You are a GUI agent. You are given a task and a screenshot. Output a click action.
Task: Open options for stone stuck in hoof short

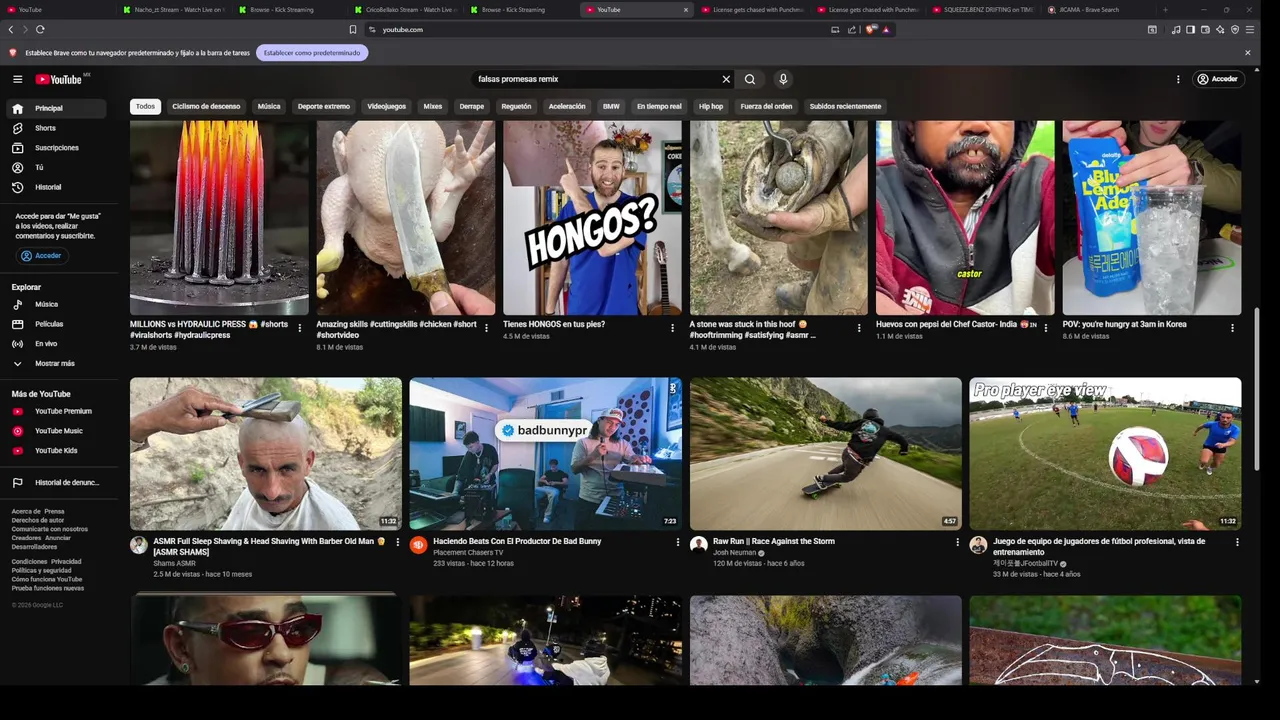(x=859, y=328)
